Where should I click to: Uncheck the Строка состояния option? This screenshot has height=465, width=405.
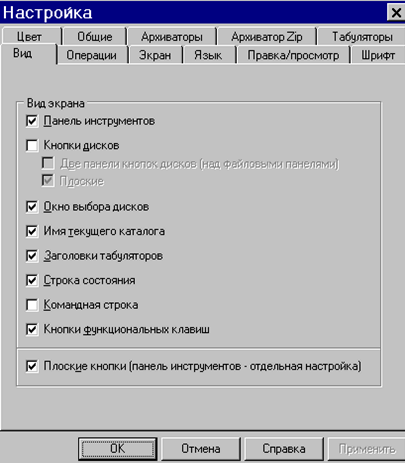coord(32,280)
